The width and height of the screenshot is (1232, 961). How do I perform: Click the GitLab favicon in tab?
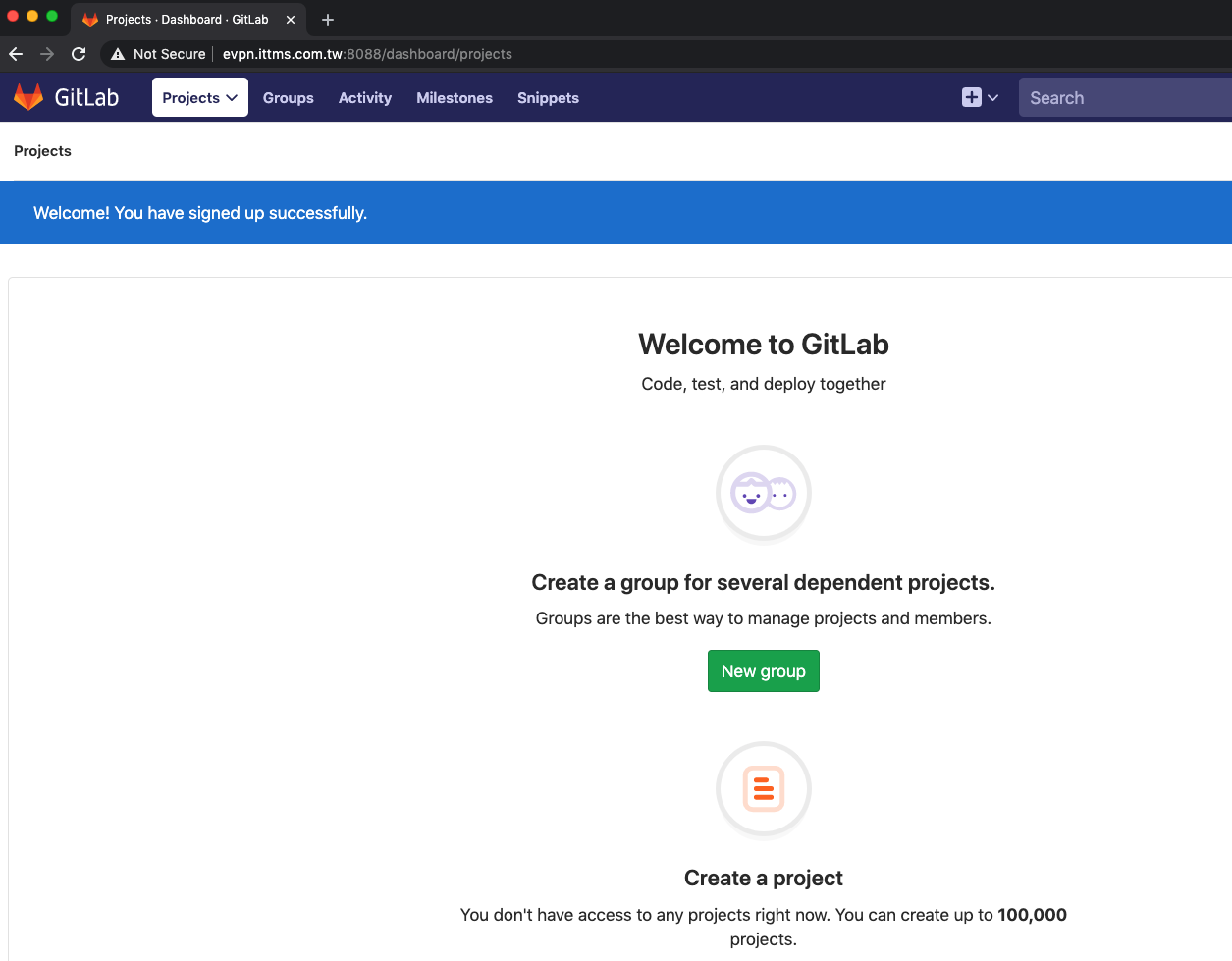click(x=90, y=20)
